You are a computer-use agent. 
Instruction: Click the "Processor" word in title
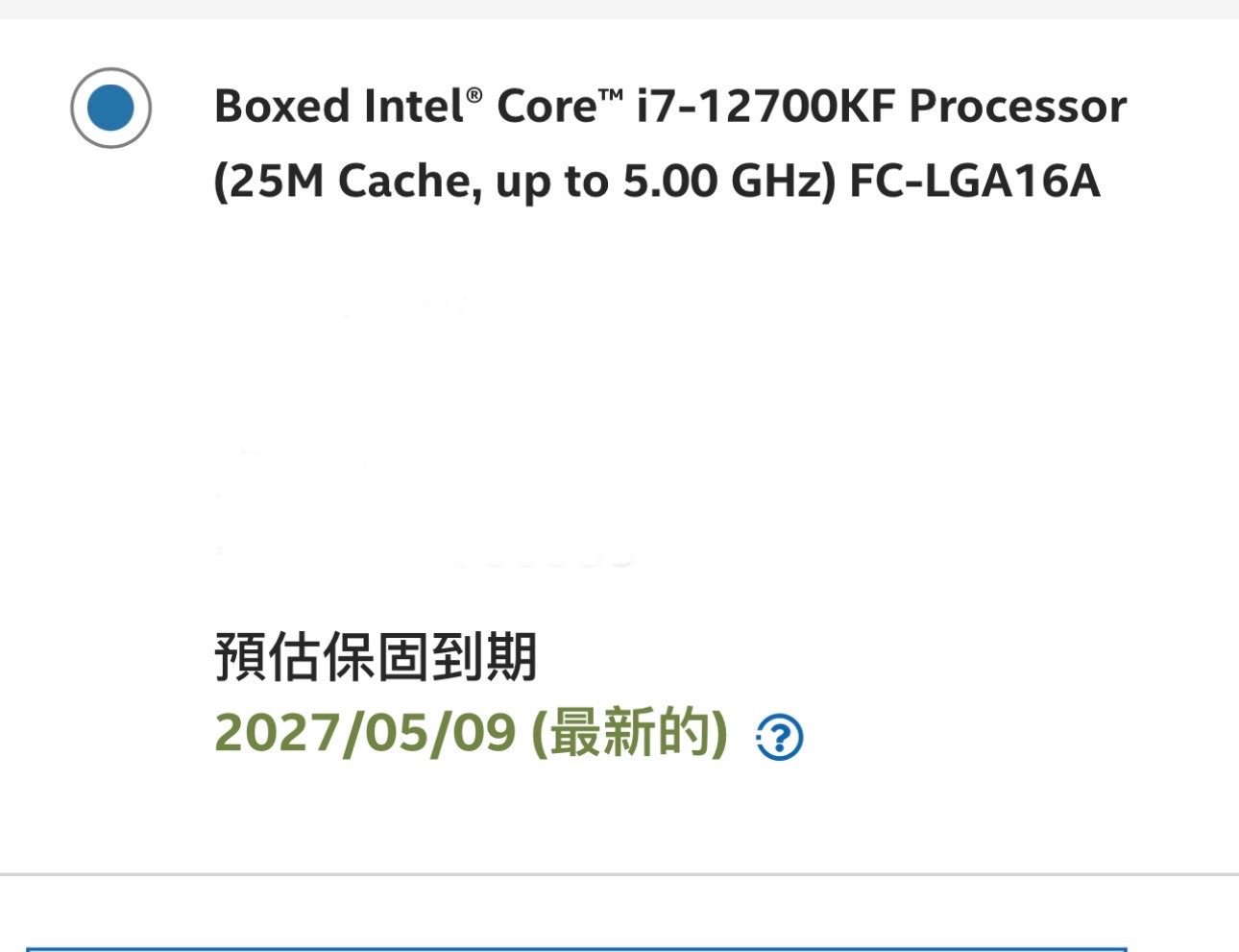1017,106
